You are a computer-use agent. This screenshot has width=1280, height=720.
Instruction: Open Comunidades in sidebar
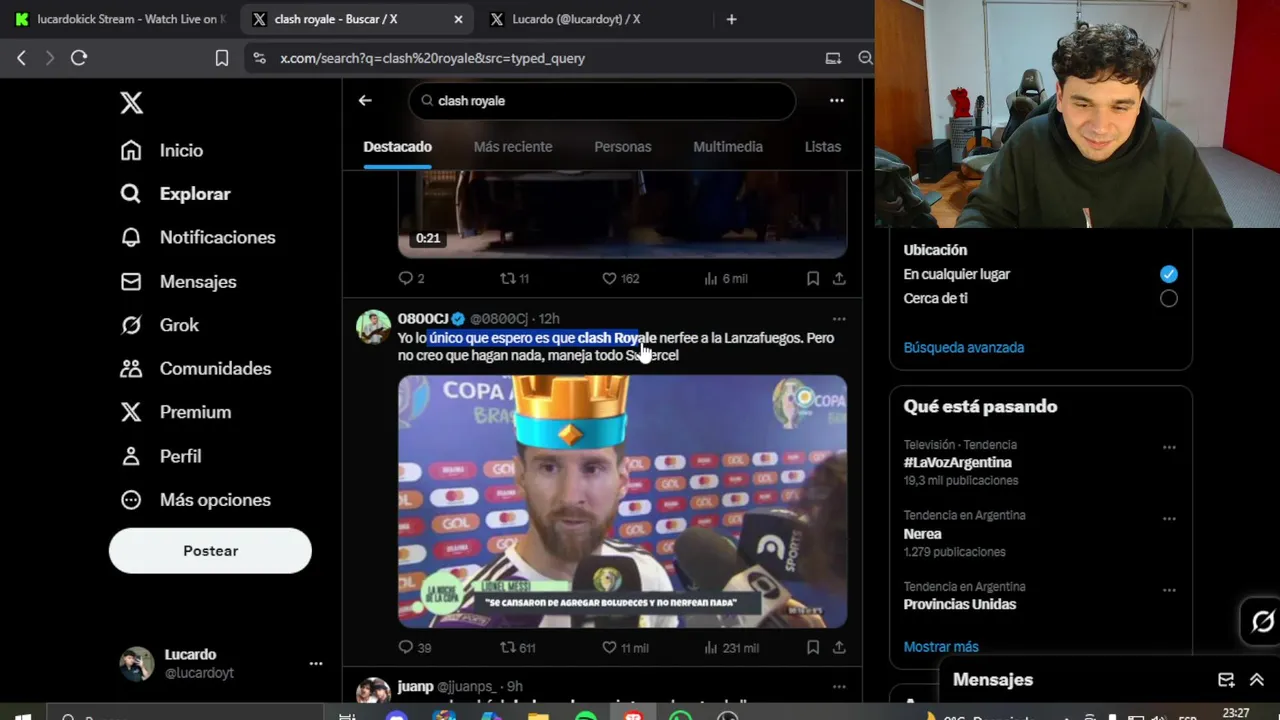(x=195, y=368)
